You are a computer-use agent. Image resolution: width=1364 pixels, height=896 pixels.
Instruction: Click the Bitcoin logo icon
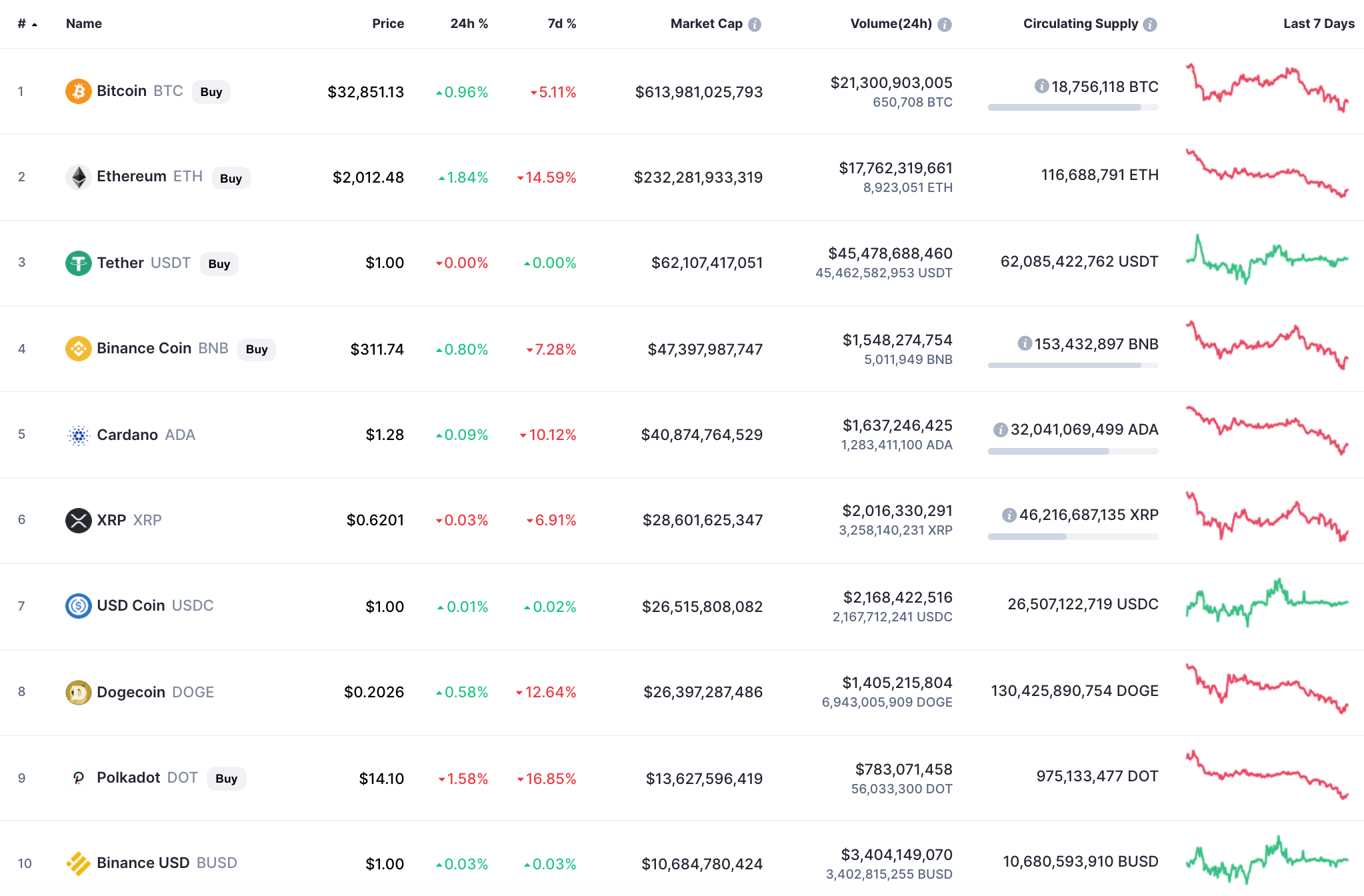pos(79,91)
